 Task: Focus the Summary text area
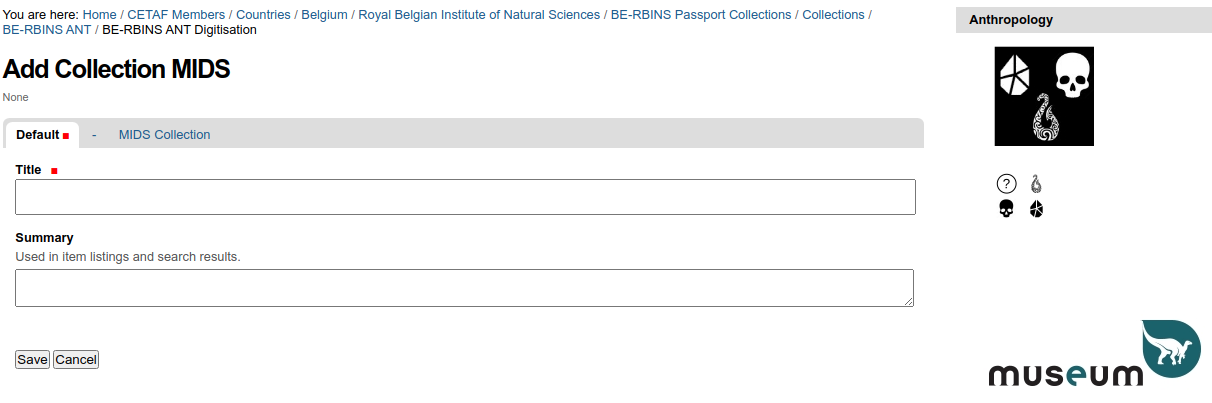click(464, 288)
